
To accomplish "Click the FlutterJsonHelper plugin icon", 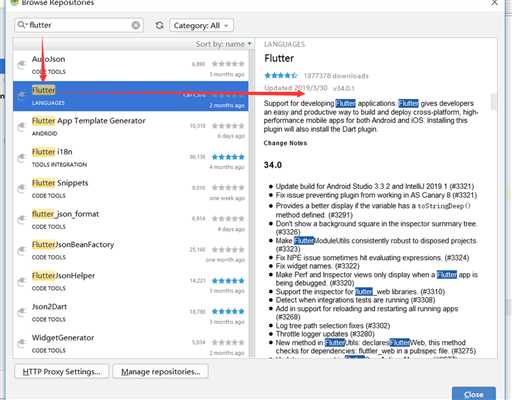I will [x=22, y=282].
